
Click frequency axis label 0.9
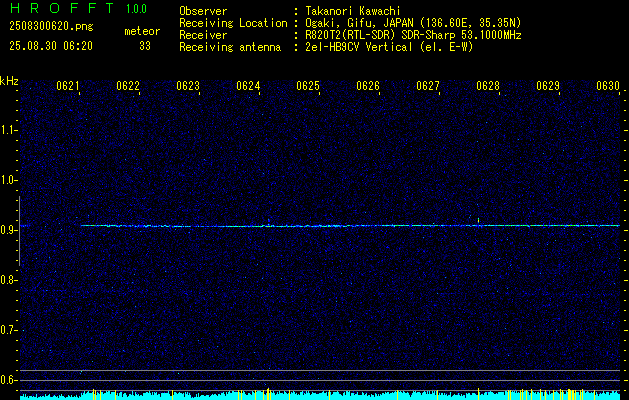click(x=8, y=230)
